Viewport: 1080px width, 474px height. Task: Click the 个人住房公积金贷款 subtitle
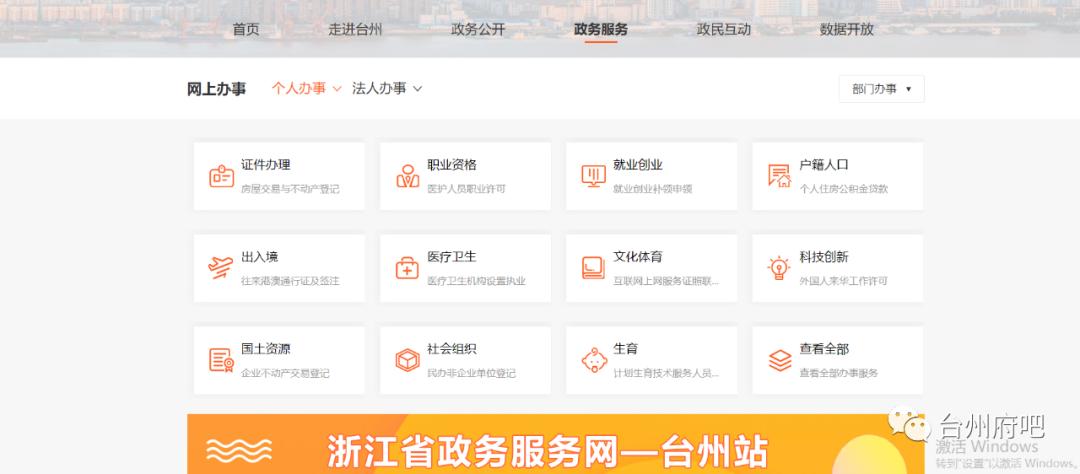844,189
